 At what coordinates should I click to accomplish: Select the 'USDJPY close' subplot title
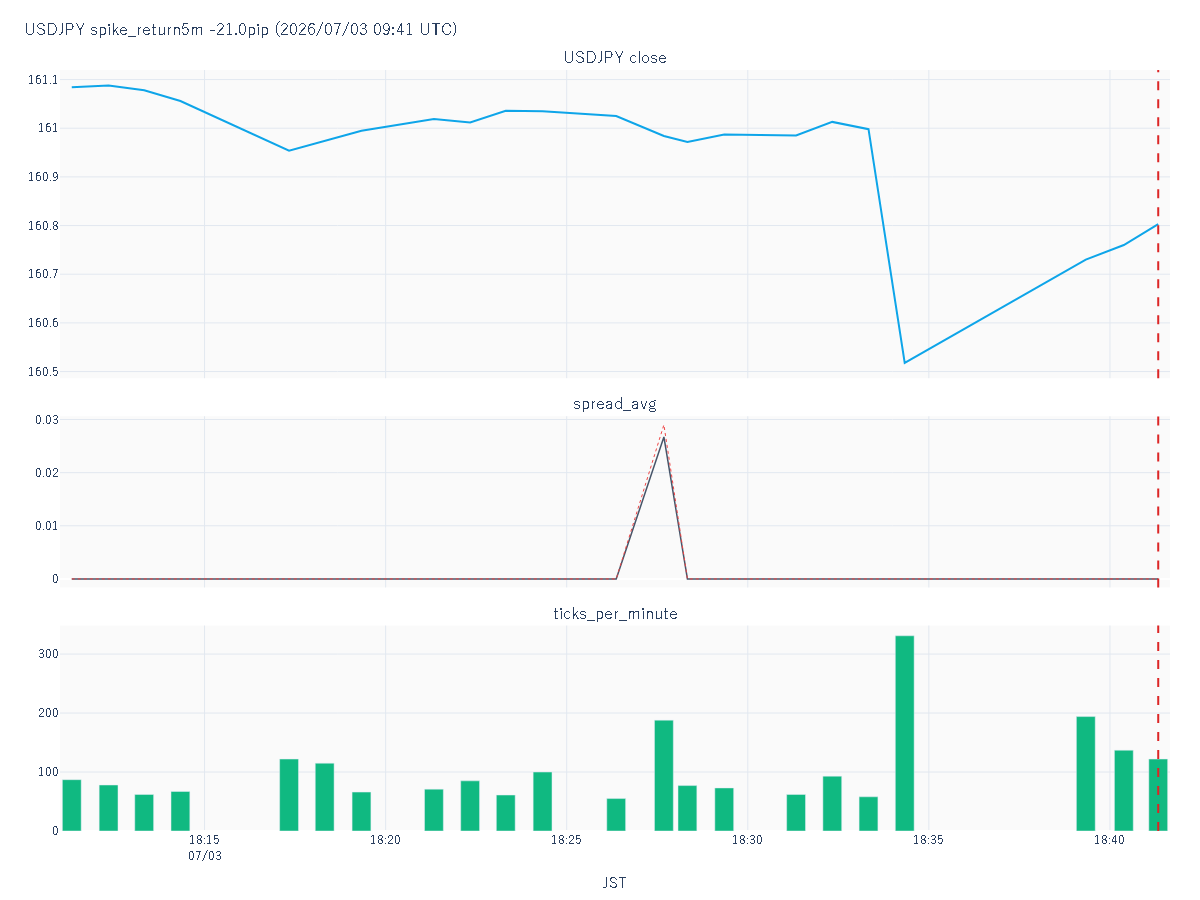point(615,58)
